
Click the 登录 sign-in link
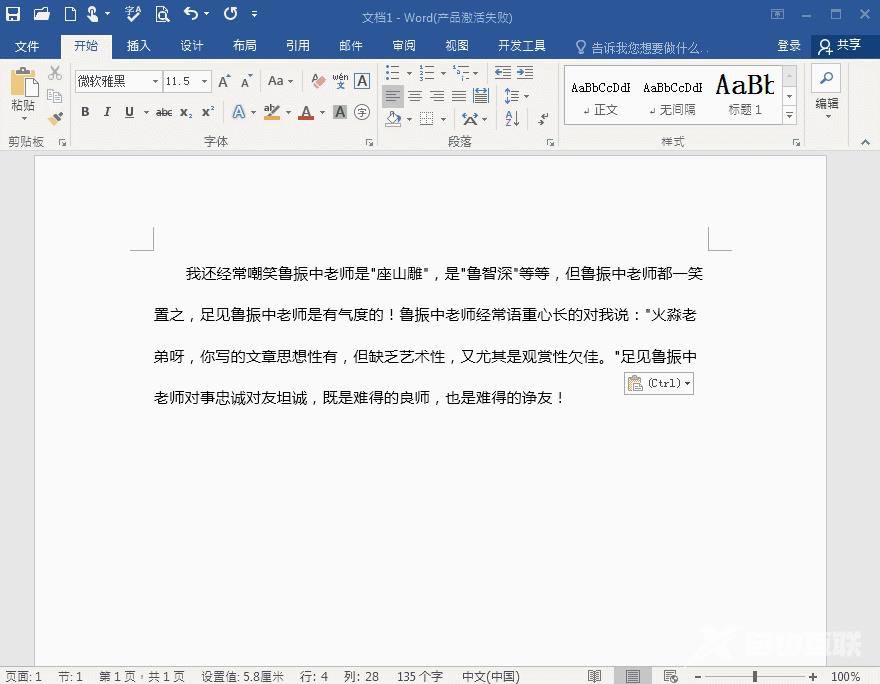[x=789, y=46]
